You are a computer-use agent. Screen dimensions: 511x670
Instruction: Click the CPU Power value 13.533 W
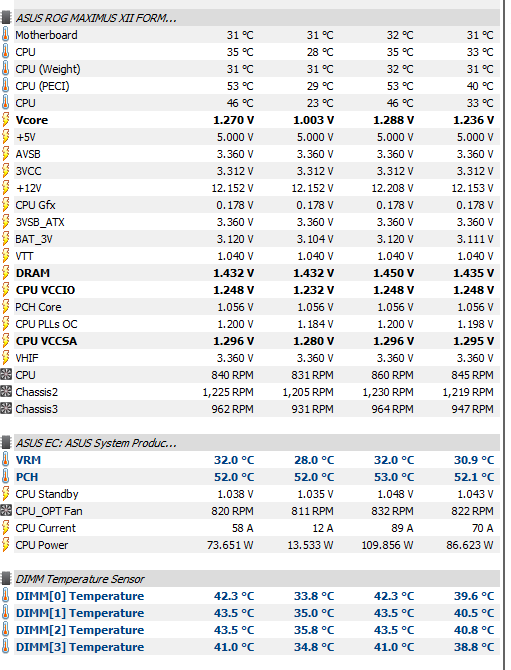coord(310,545)
